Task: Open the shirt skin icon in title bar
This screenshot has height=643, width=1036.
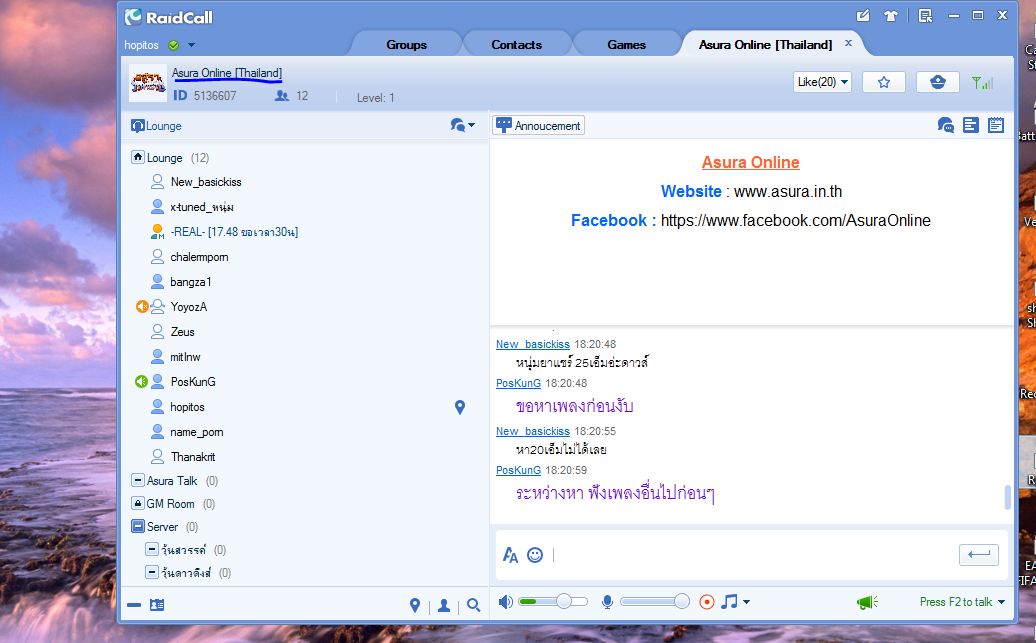Action: [891, 16]
